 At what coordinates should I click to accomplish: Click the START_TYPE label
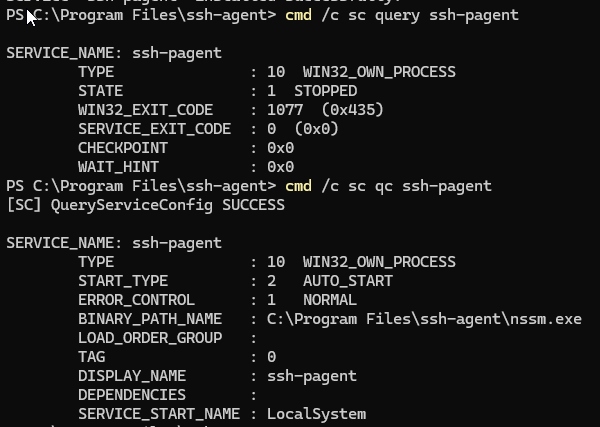tap(123, 281)
